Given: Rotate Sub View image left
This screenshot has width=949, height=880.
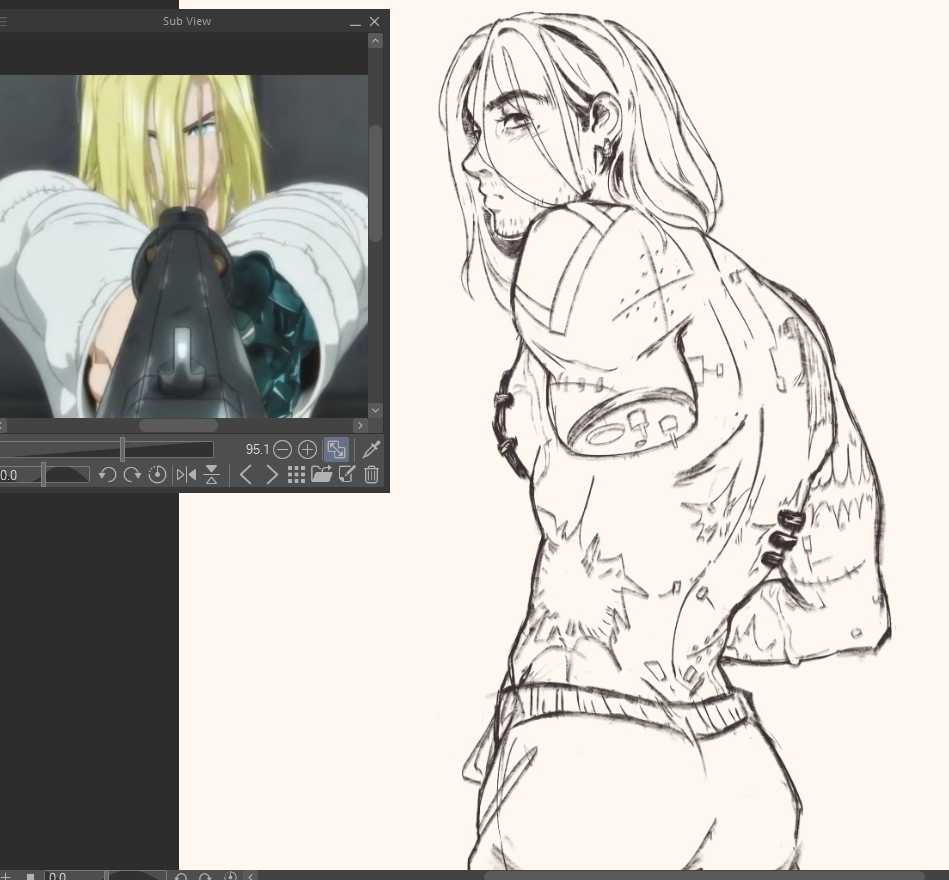Looking at the screenshot, I should click(107, 475).
